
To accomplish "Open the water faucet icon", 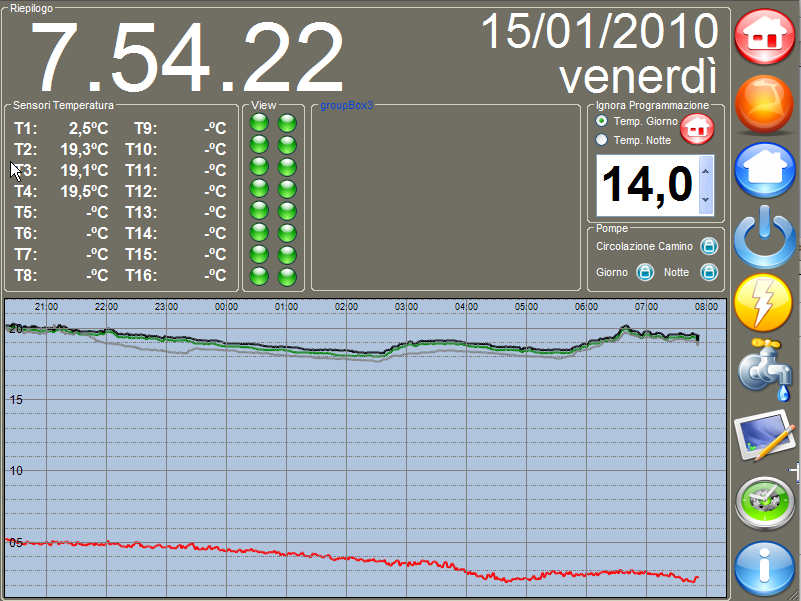I will [x=765, y=369].
